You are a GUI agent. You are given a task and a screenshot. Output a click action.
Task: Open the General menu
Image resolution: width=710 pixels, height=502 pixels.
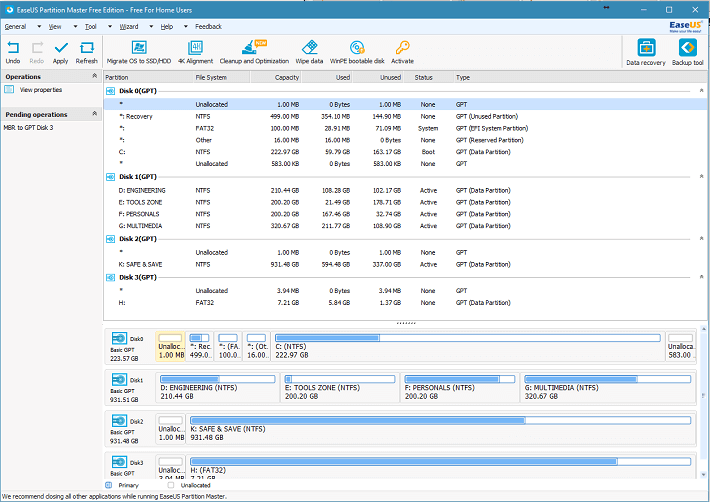pyautogui.click(x=15, y=27)
